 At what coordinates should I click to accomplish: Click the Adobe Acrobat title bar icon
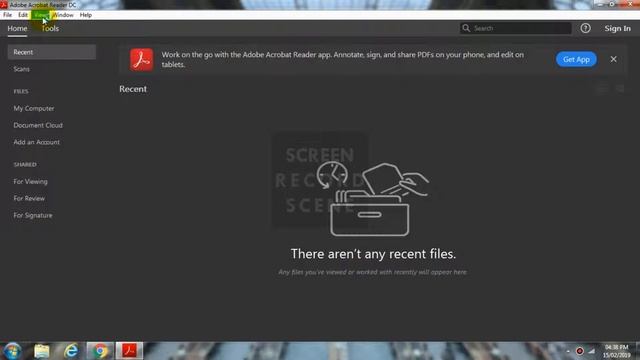[x=4, y=4]
